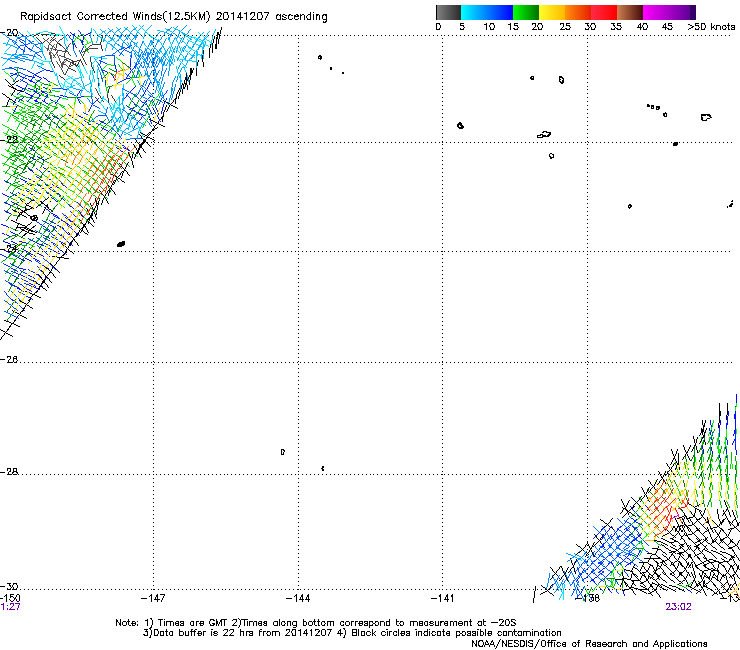This screenshot has height=650, width=740.
Task: Click the '-26' latitude axis label
Action: (9, 360)
